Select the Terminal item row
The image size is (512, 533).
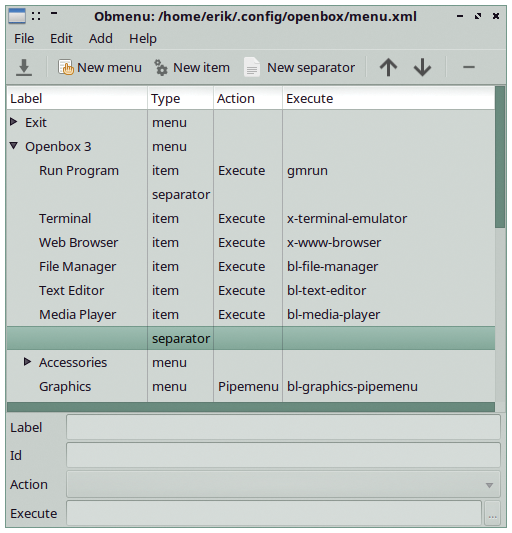coord(251,219)
